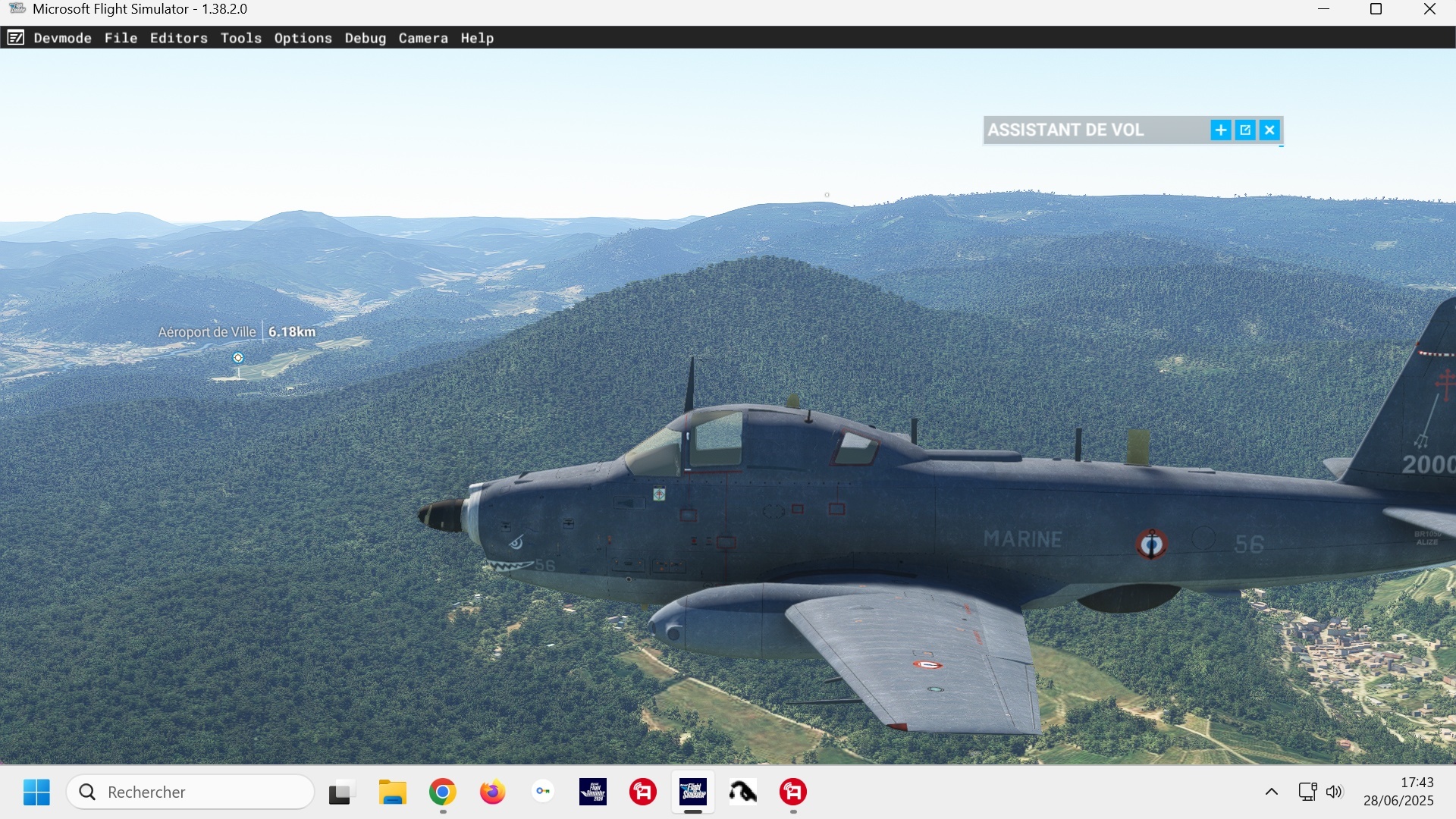Viewport: 1456px width, 819px height.
Task: Open Google Chrome from taskbar
Action: tap(442, 792)
